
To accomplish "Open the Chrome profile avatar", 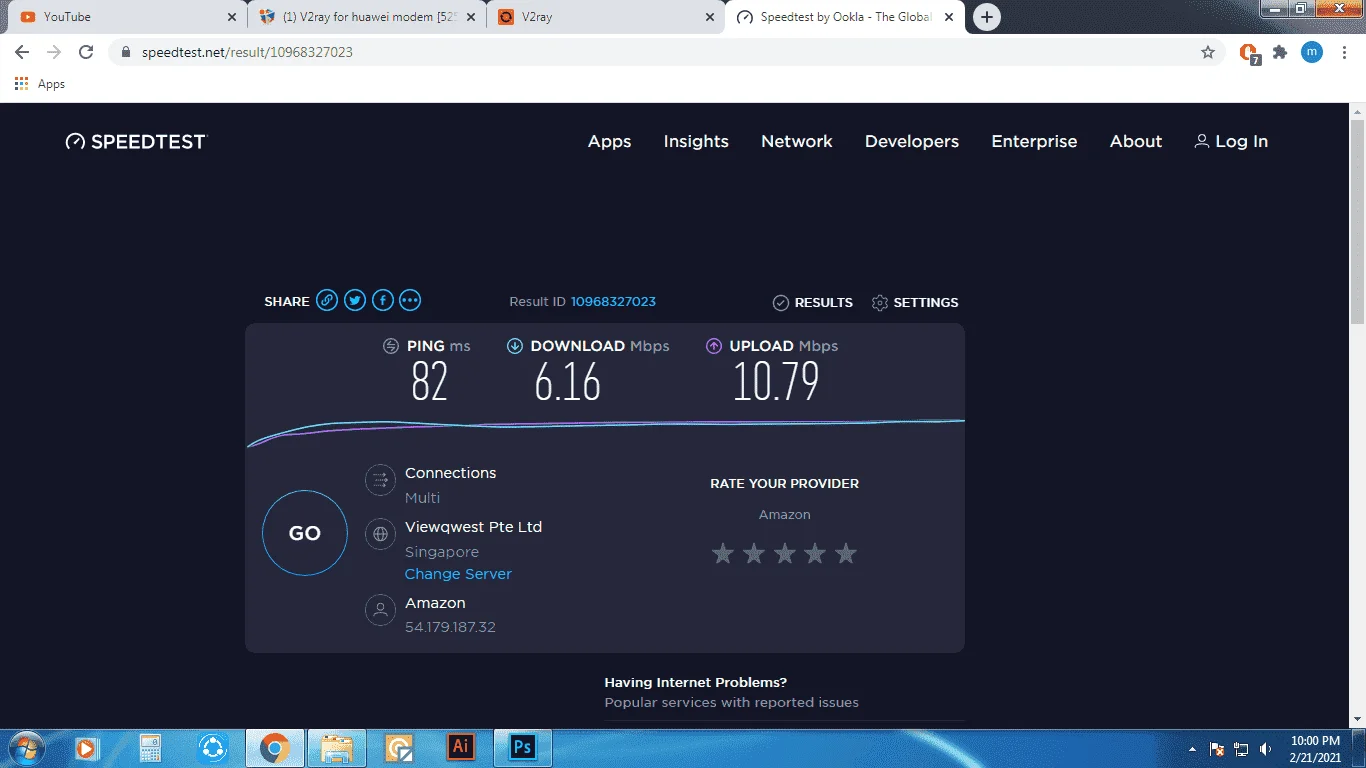I will (1312, 52).
